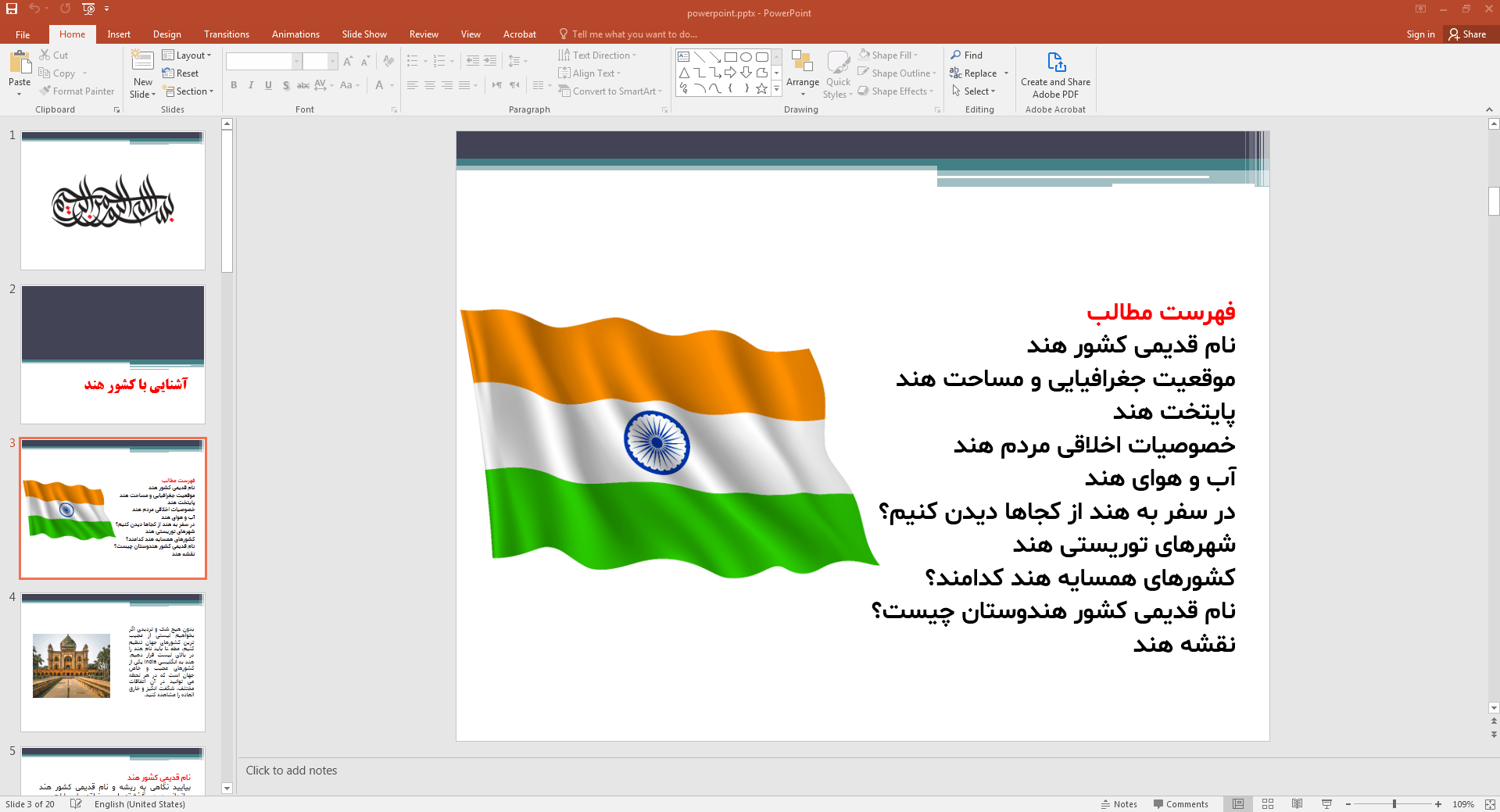1500x812 pixels.
Task: Expand Text Direction menu
Action: (598, 55)
